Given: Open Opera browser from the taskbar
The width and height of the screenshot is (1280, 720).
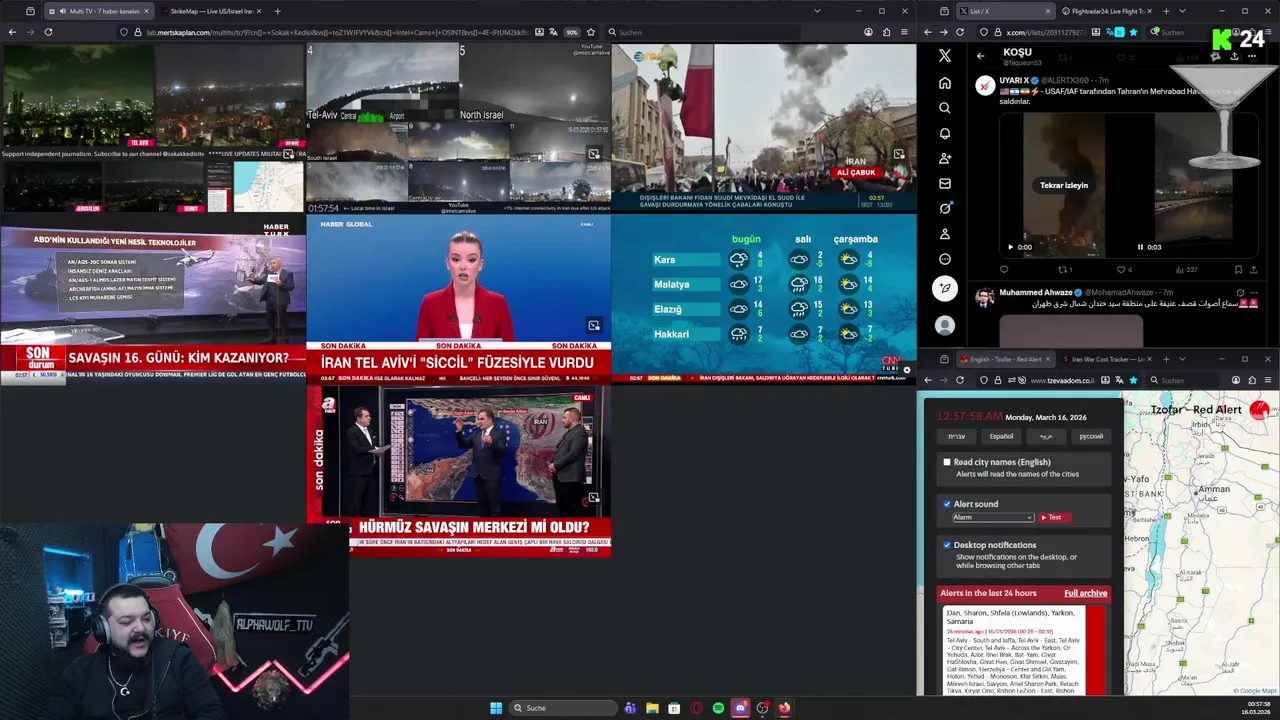Looking at the screenshot, I should click(696, 708).
